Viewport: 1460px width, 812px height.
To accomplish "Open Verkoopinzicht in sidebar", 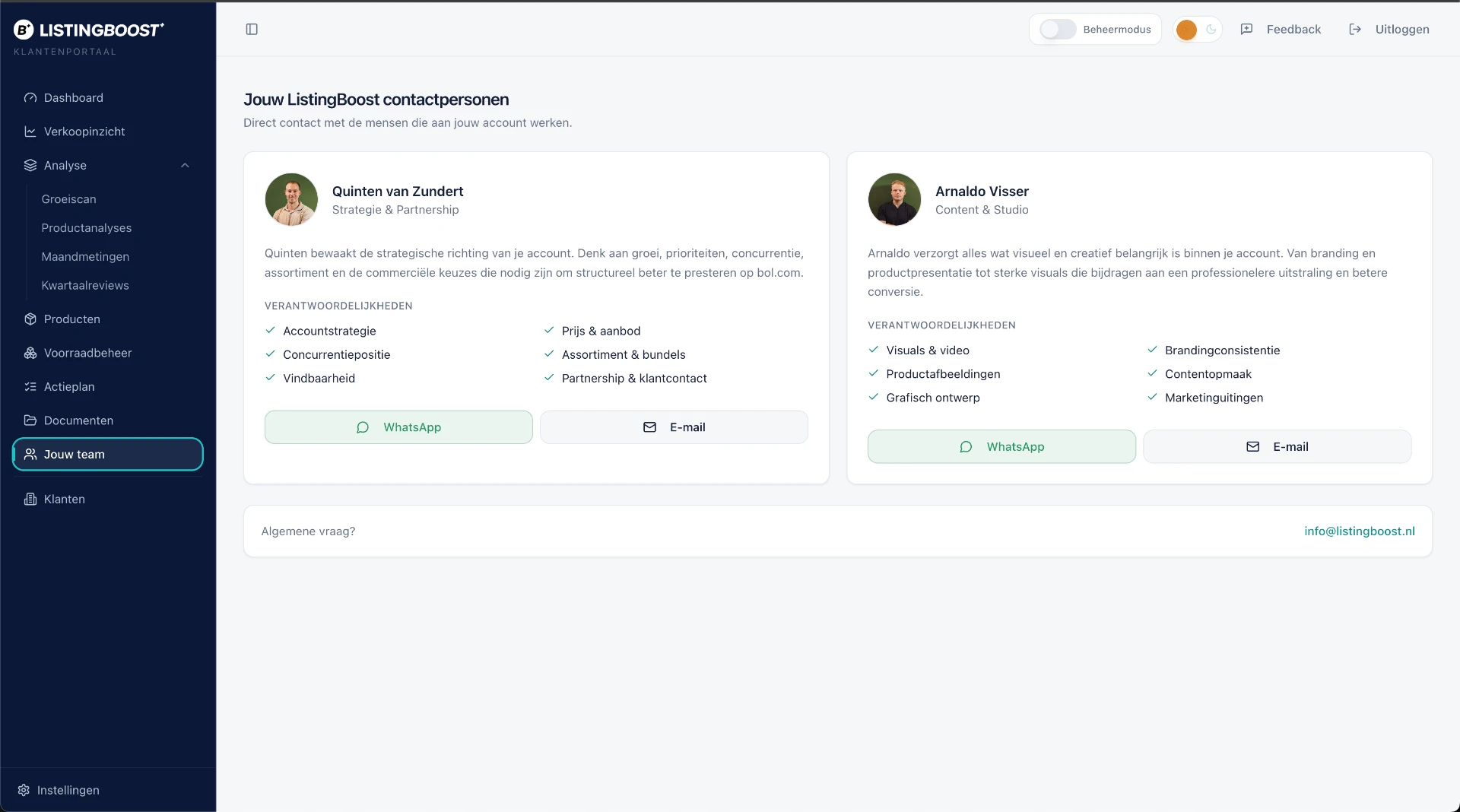I will [108, 132].
